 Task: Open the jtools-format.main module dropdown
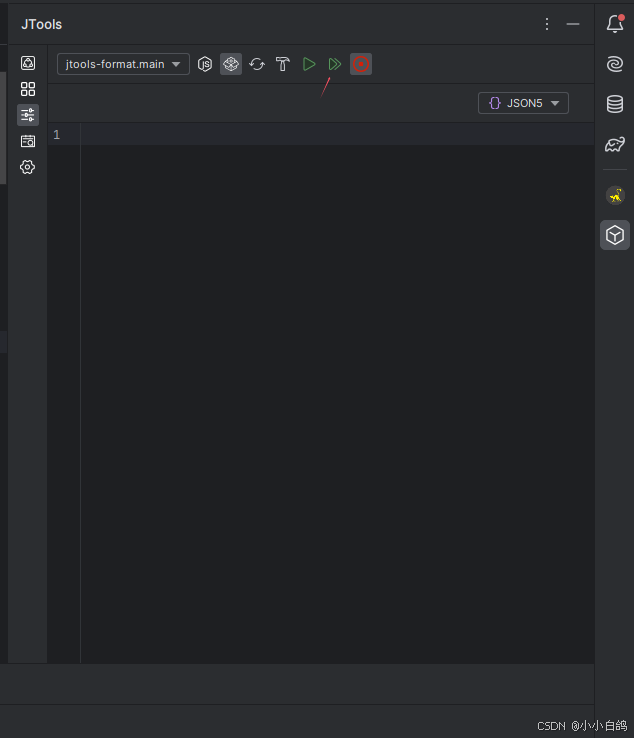123,64
